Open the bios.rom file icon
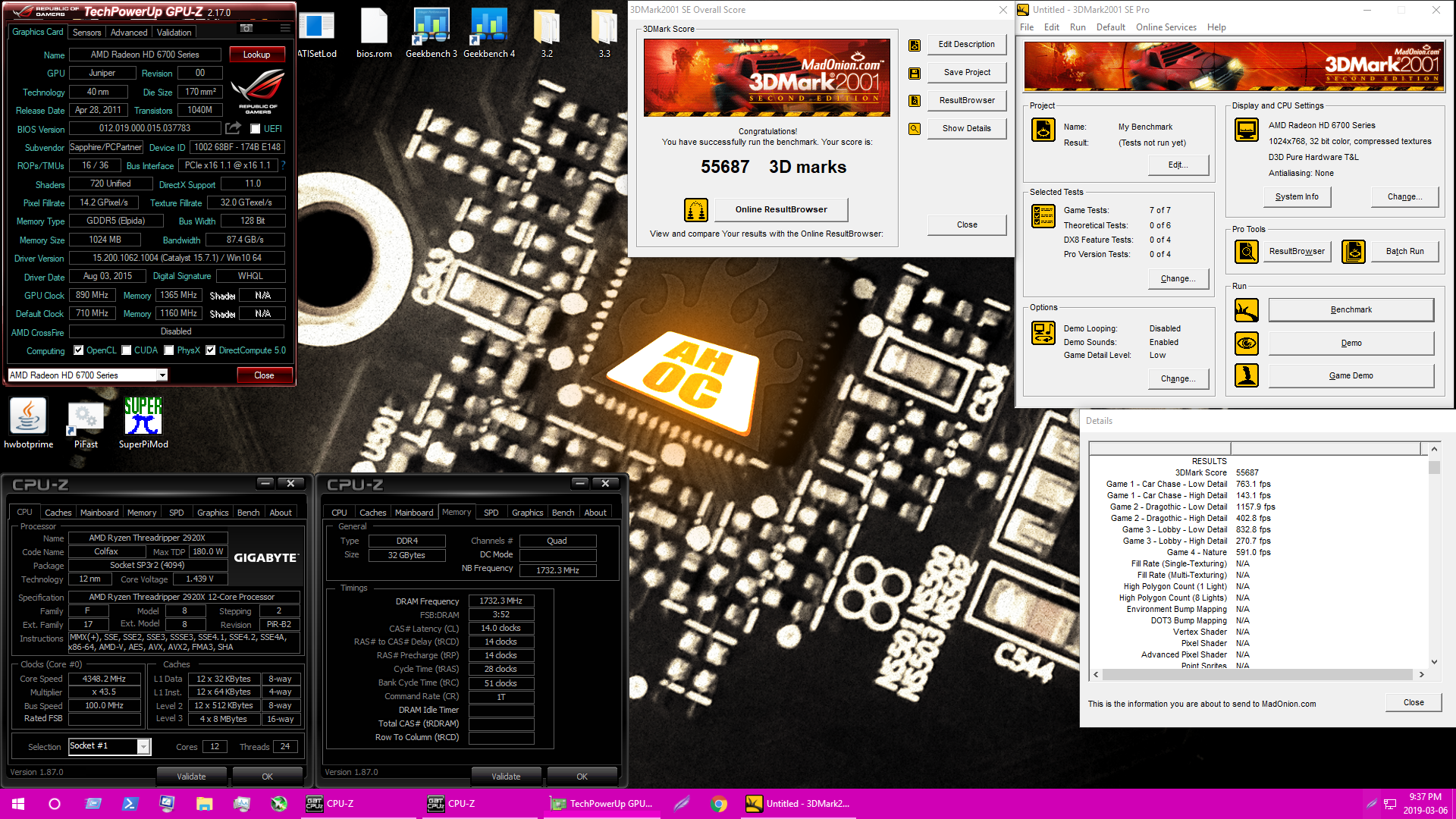 coord(374,33)
